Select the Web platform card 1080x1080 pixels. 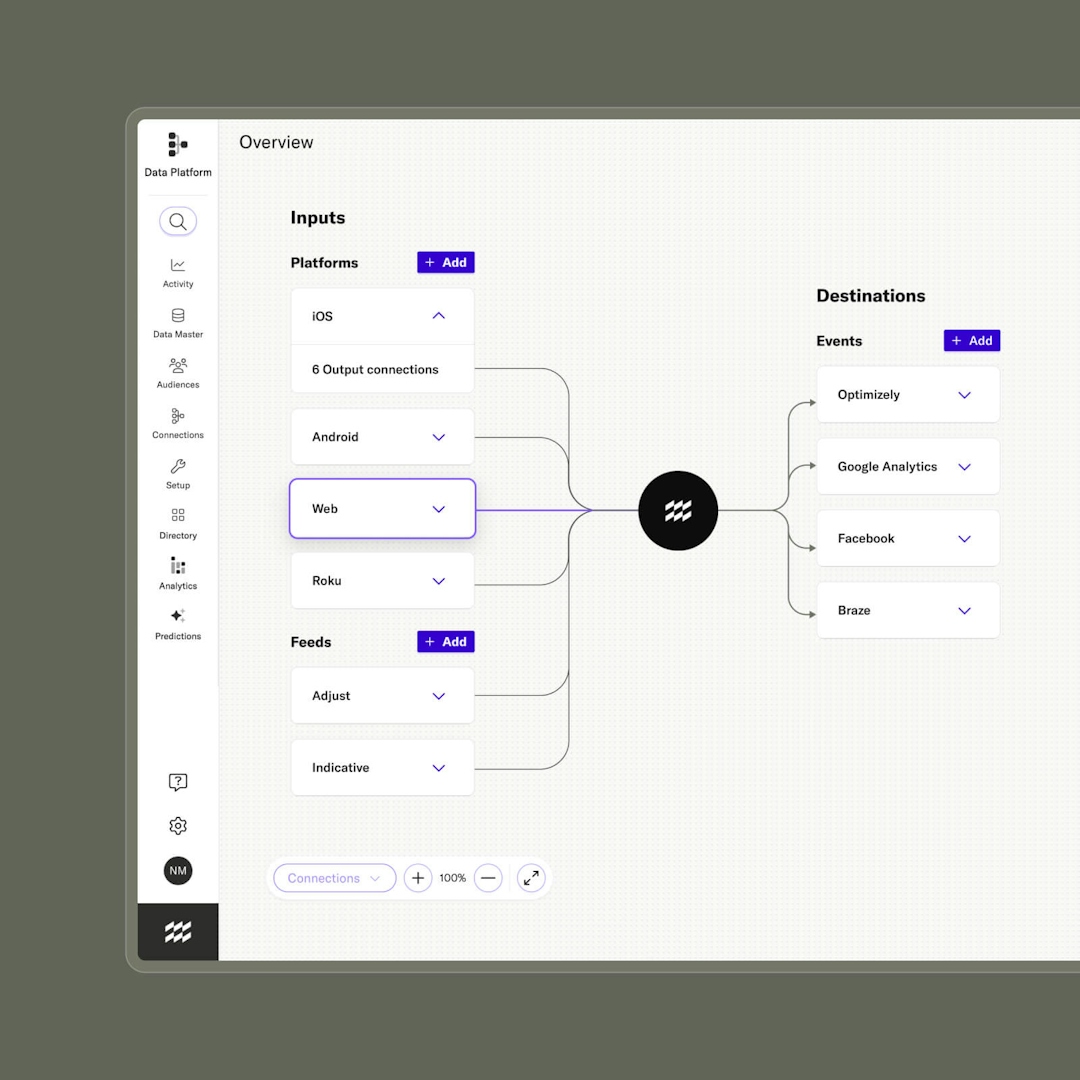(x=382, y=508)
